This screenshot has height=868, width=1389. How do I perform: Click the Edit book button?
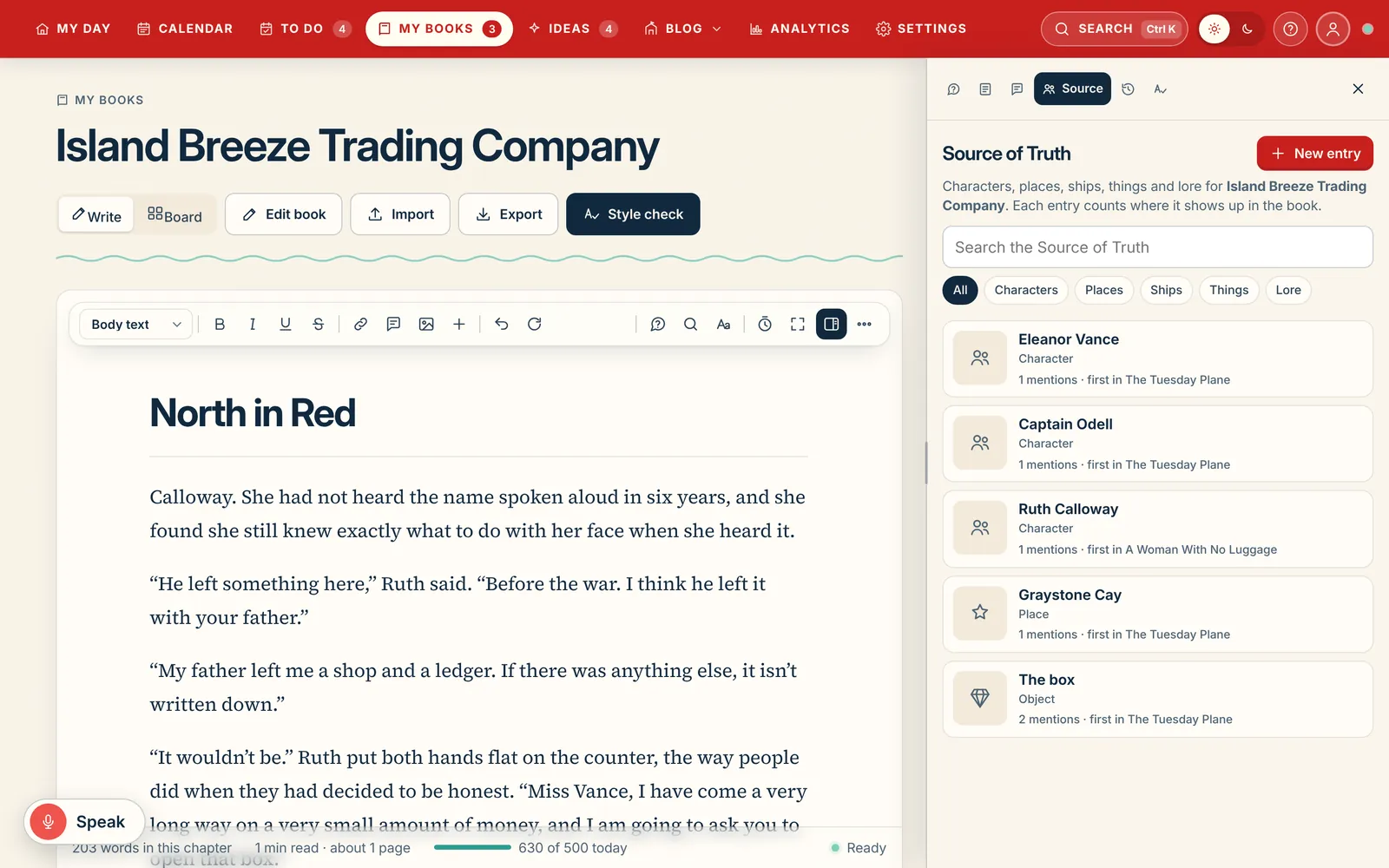283,214
